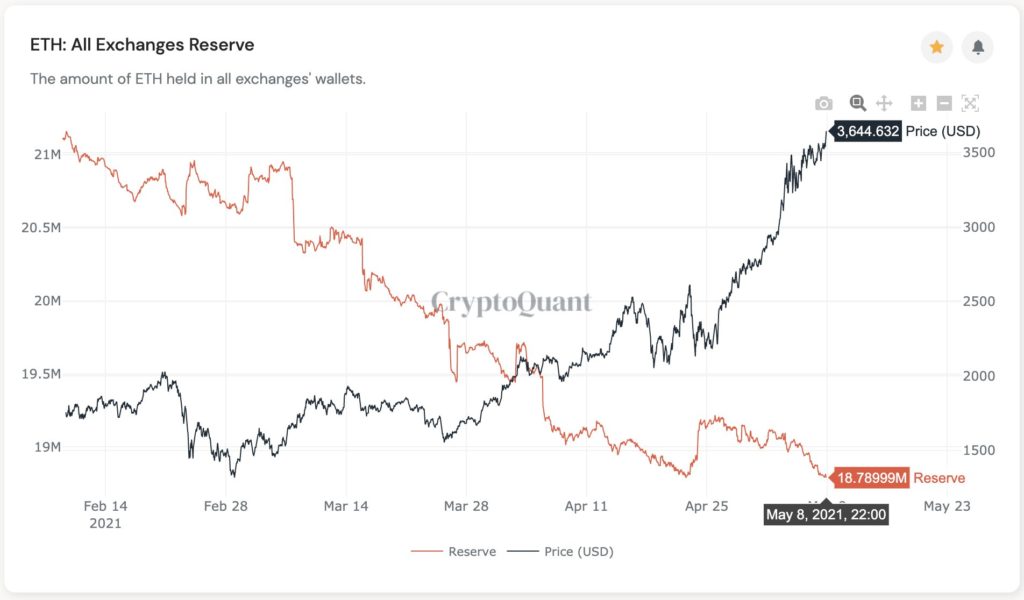The height and width of the screenshot is (600, 1024).
Task: Click the star favorite icon
Action: pos(937,47)
